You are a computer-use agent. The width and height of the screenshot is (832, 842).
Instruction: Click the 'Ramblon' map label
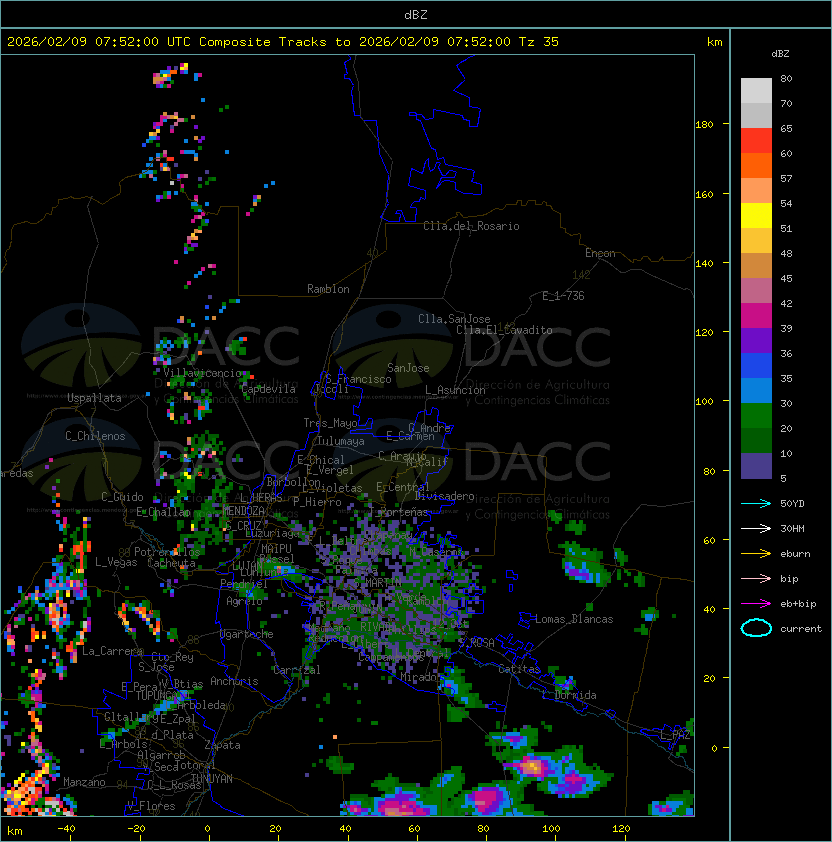click(328, 289)
